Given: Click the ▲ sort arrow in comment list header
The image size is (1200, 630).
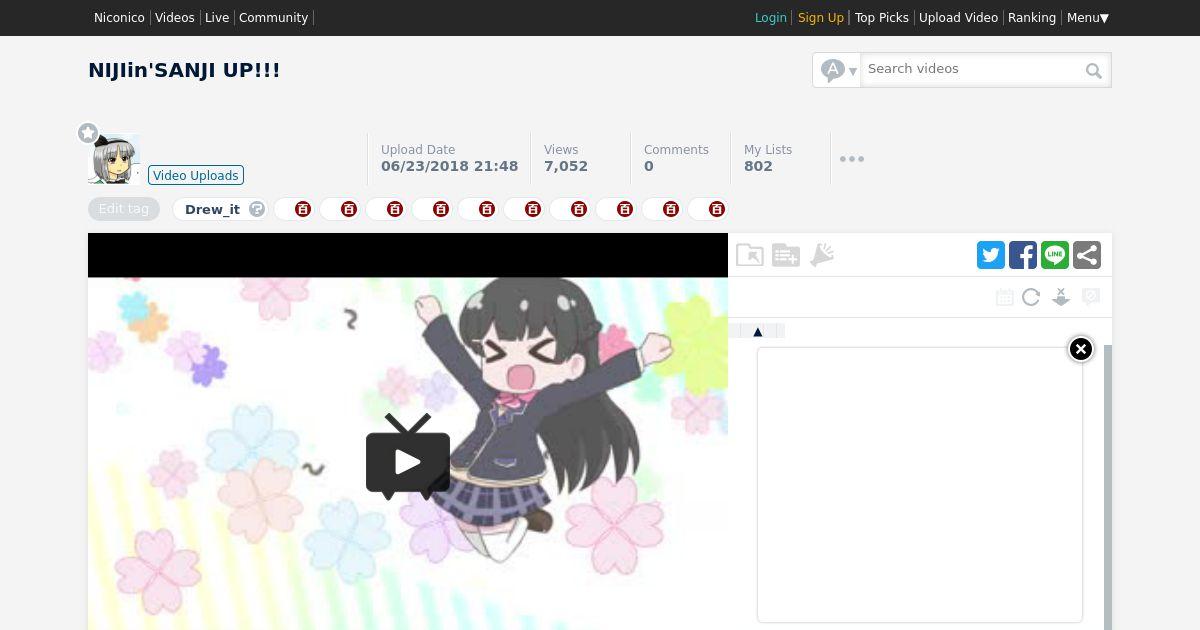Looking at the screenshot, I should [x=757, y=331].
